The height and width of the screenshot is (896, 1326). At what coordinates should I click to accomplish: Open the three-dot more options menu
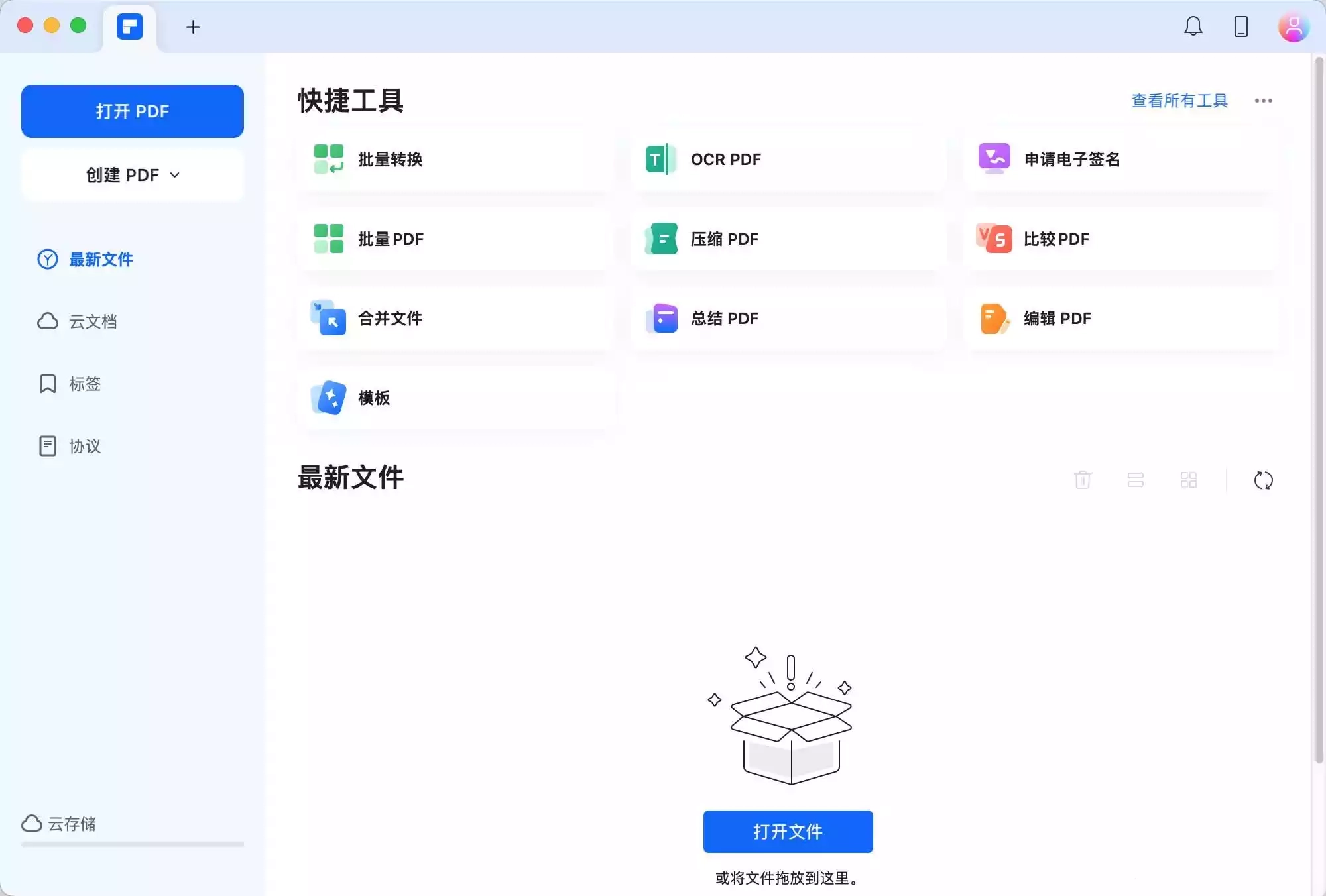[x=1263, y=101]
